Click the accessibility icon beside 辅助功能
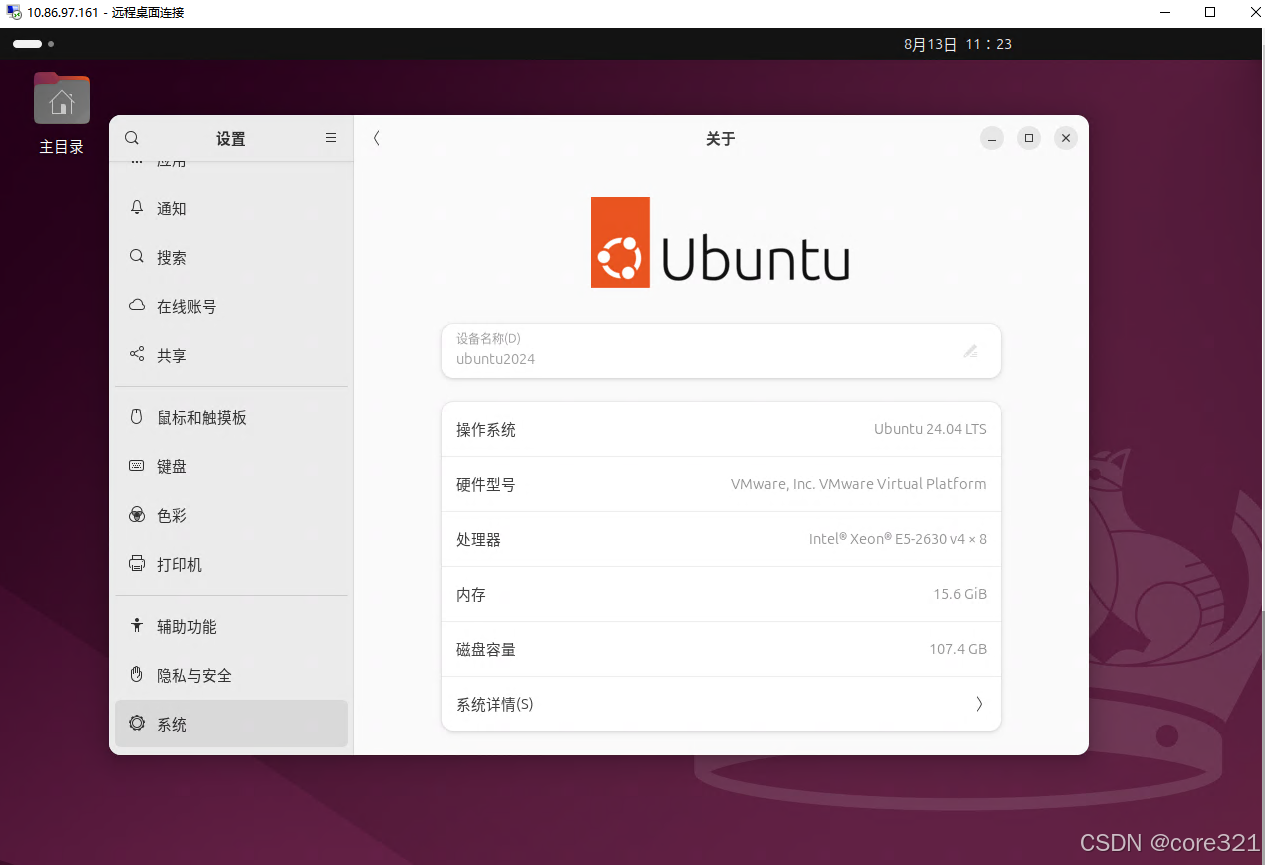 pyautogui.click(x=137, y=626)
